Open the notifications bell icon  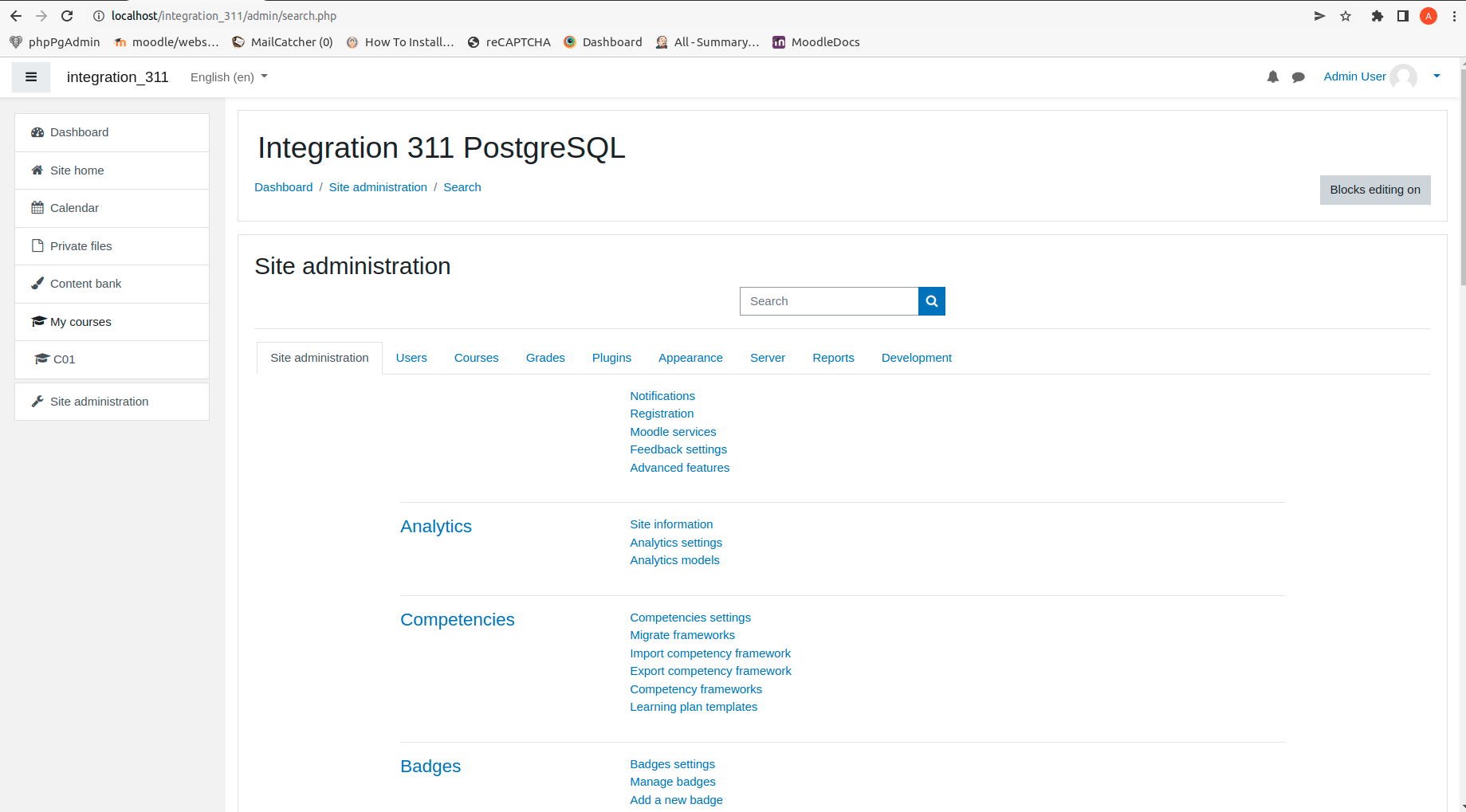click(x=1273, y=77)
